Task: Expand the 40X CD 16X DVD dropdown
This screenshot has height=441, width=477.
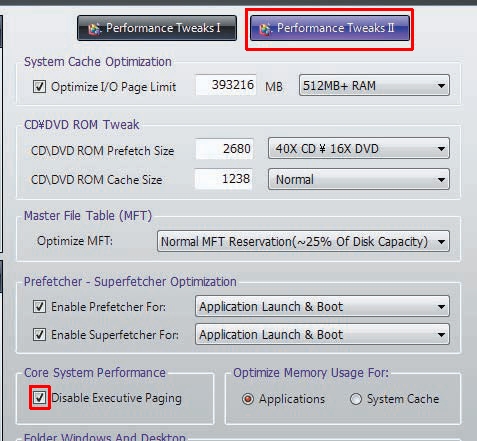Action: pyautogui.click(x=359, y=148)
